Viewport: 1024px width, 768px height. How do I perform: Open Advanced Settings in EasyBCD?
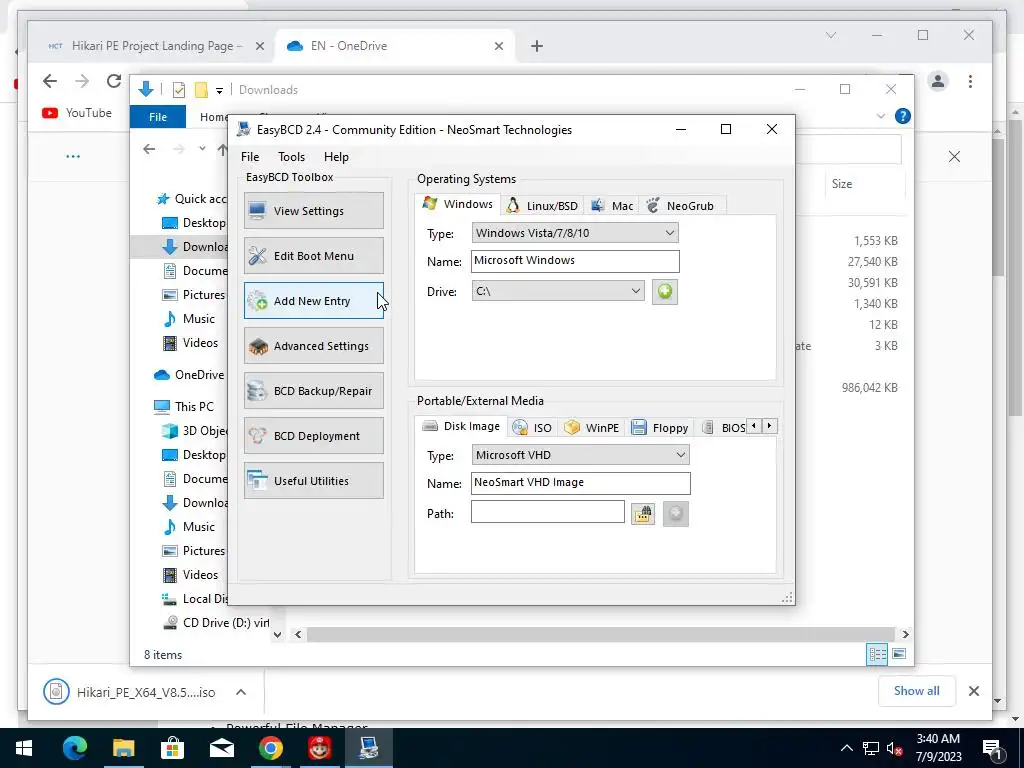click(x=313, y=346)
